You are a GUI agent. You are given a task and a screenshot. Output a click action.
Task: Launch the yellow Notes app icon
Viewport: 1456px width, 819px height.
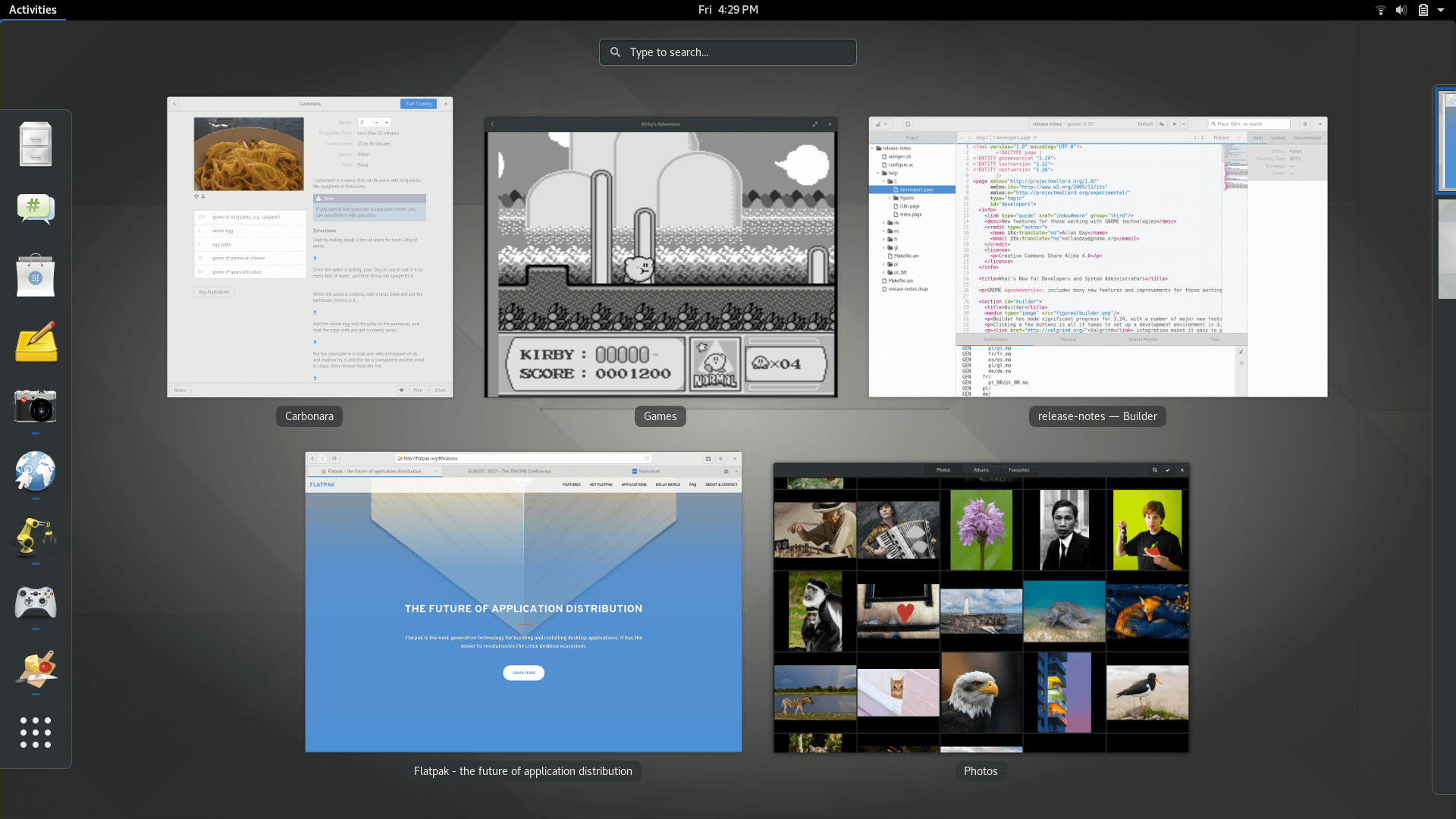pos(36,340)
